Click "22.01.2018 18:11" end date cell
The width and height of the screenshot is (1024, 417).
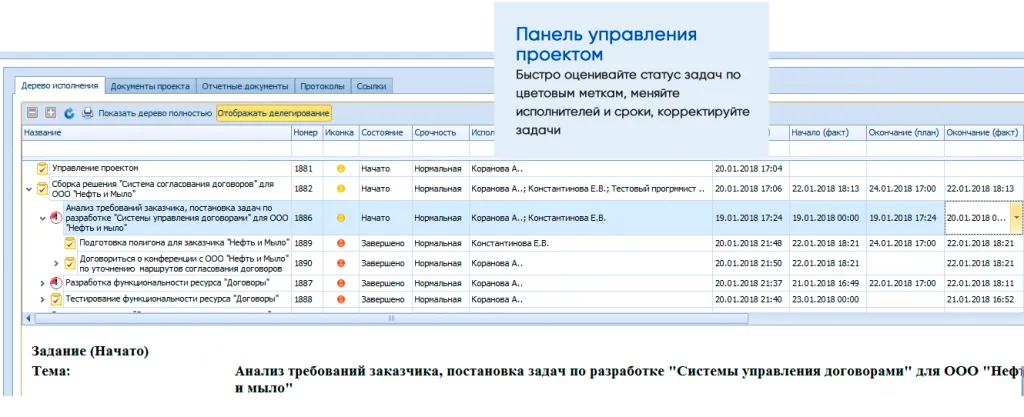pyautogui.click(x=982, y=283)
